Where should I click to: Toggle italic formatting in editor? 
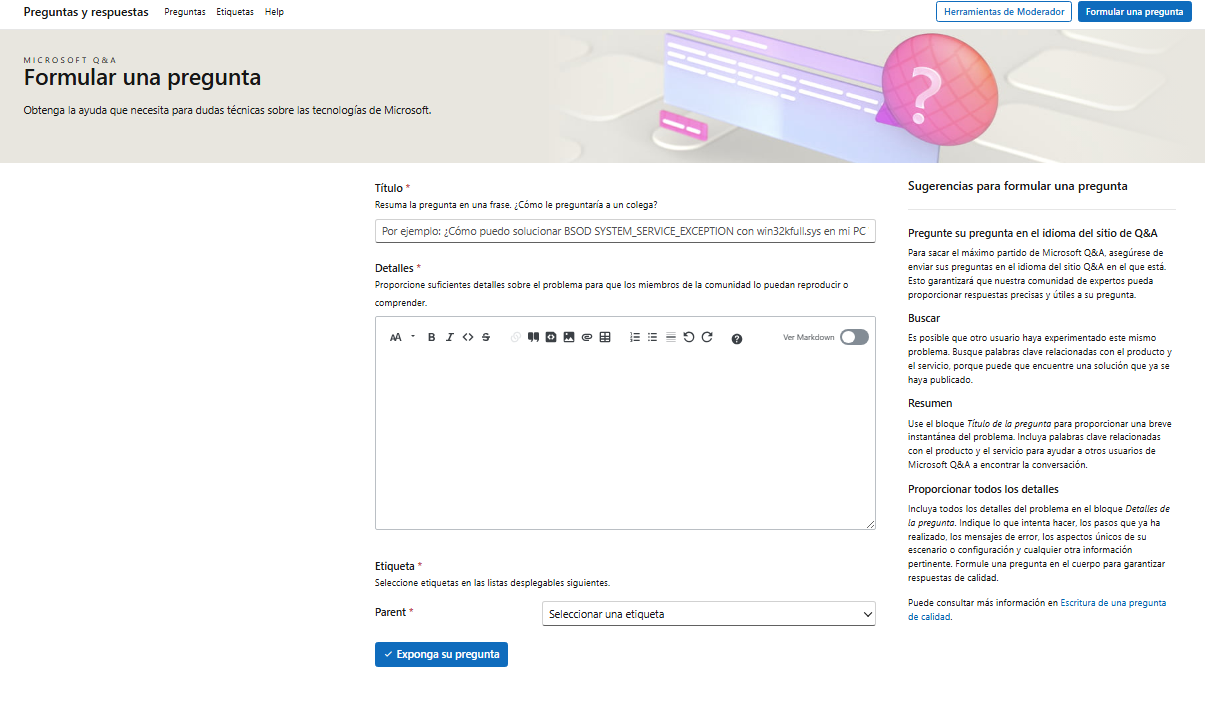tap(450, 338)
